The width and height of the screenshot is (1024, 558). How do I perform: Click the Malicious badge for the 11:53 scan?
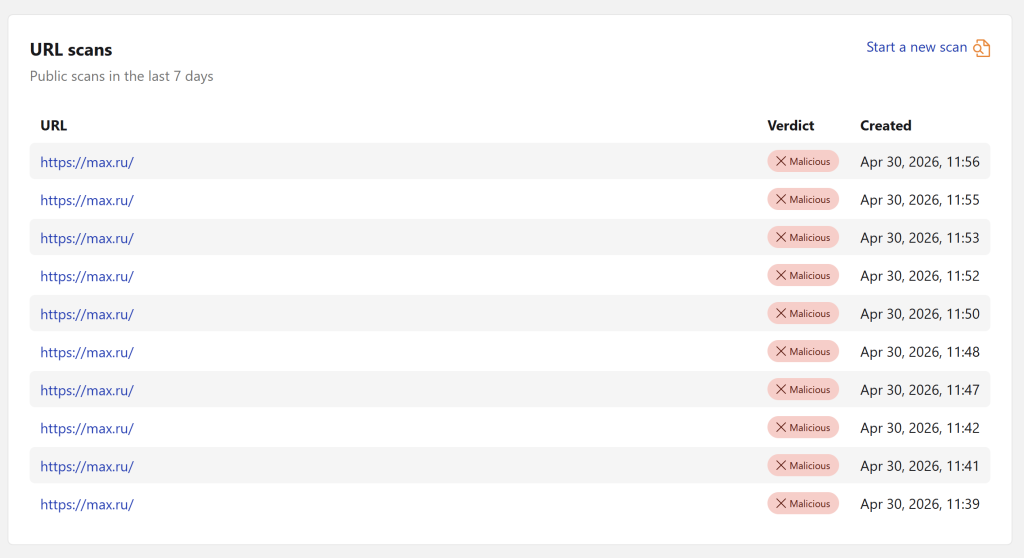coord(803,237)
